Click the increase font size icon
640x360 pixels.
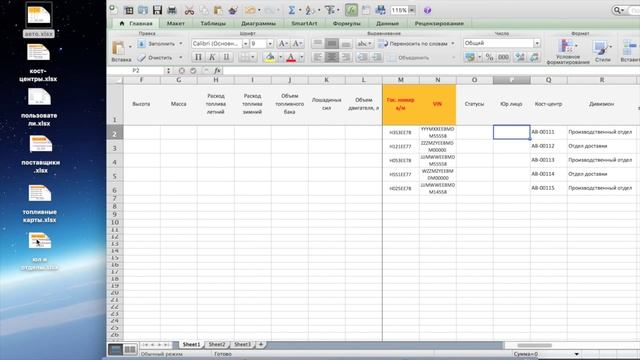pos(283,43)
